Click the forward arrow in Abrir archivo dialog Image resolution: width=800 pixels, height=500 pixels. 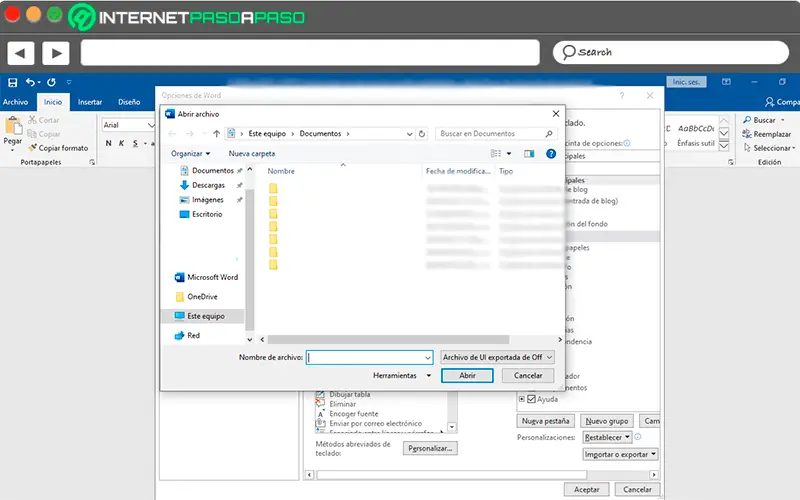pos(189,134)
